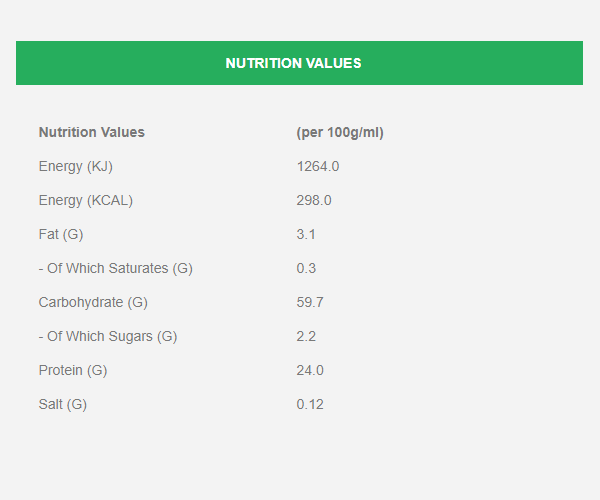This screenshot has width=600, height=500.
Task: Select the Salt (G) label
Action: pyautogui.click(x=63, y=405)
